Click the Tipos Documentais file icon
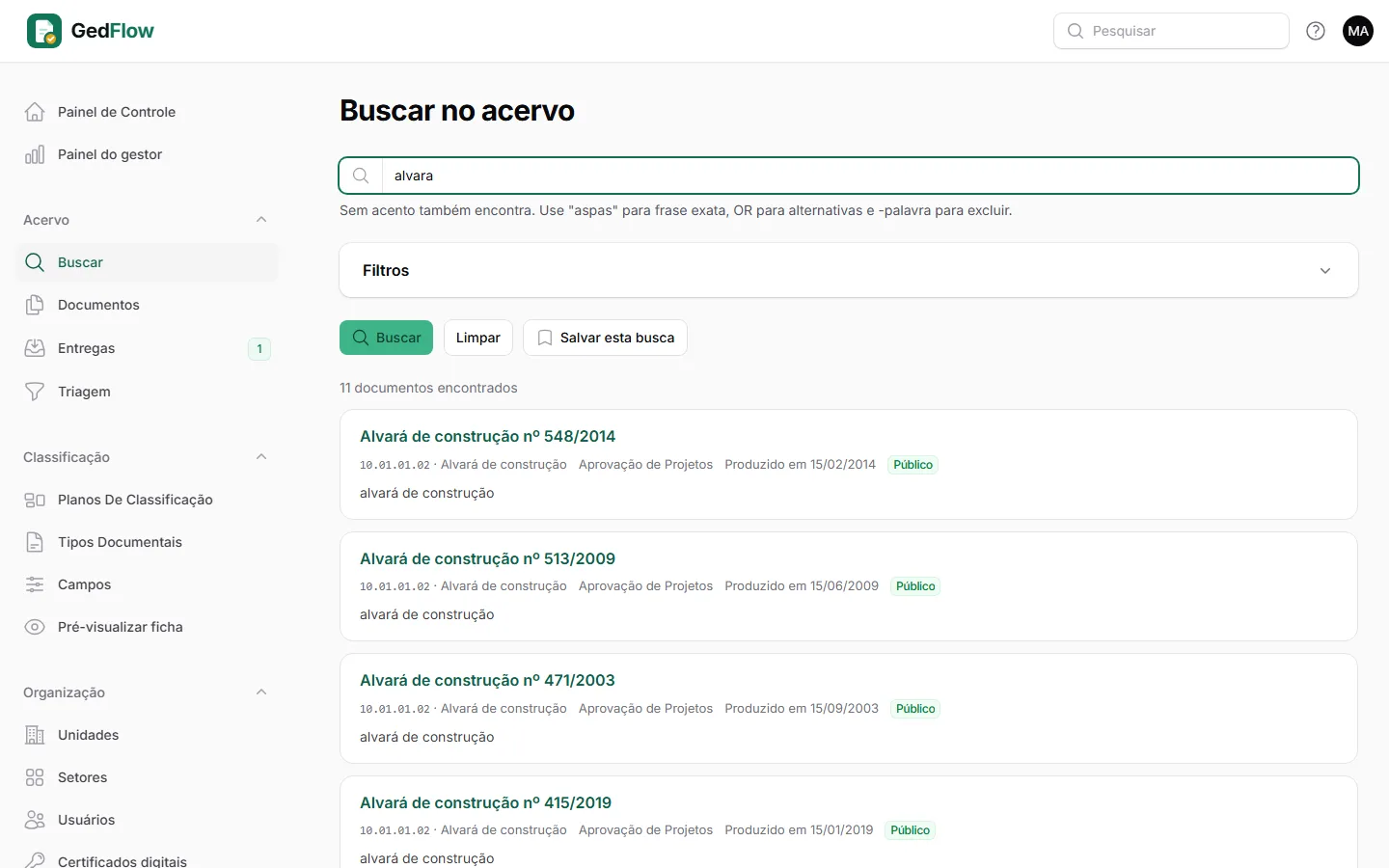The width and height of the screenshot is (1389, 868). pos(35,542)
